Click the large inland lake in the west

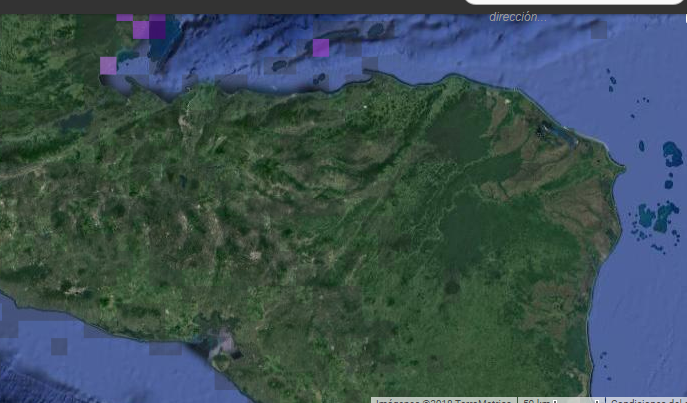coord(75,122)
